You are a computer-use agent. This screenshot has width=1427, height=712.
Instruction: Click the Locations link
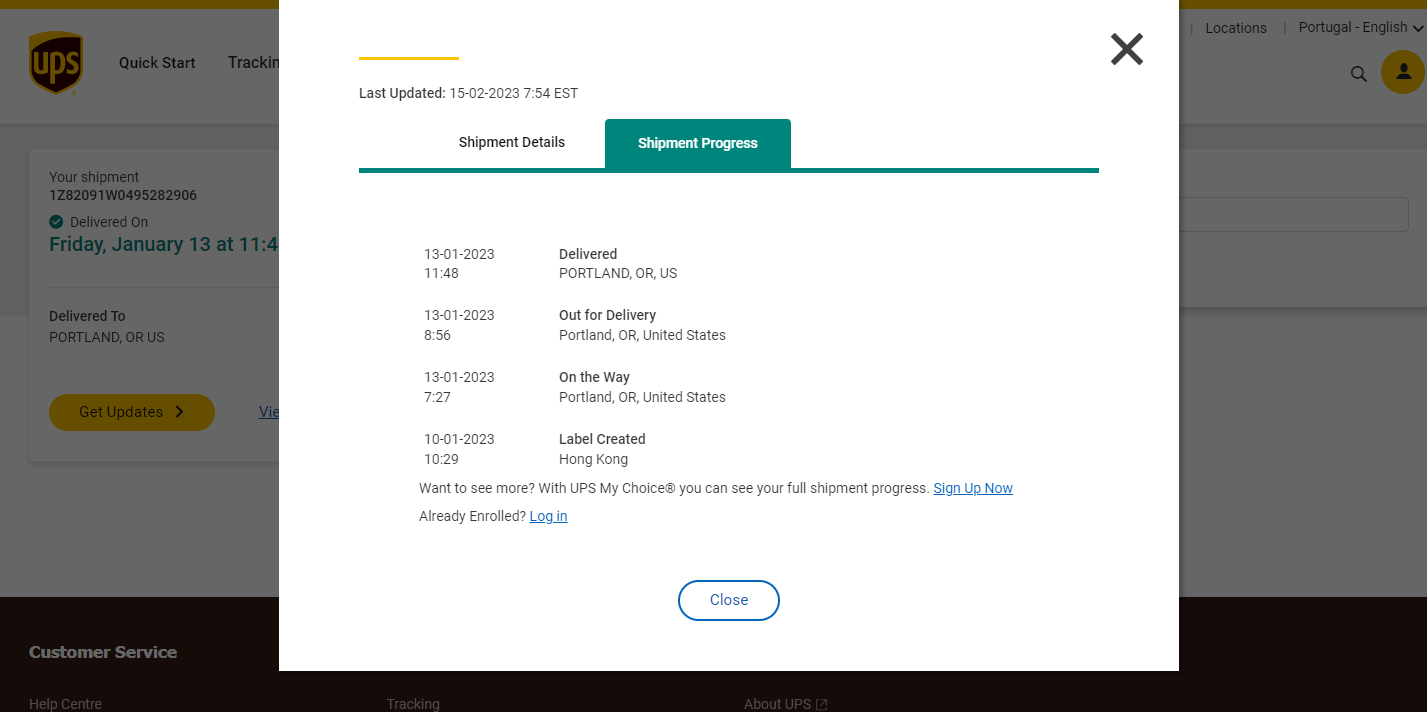pyautogui.click(x=1236, y=28)
